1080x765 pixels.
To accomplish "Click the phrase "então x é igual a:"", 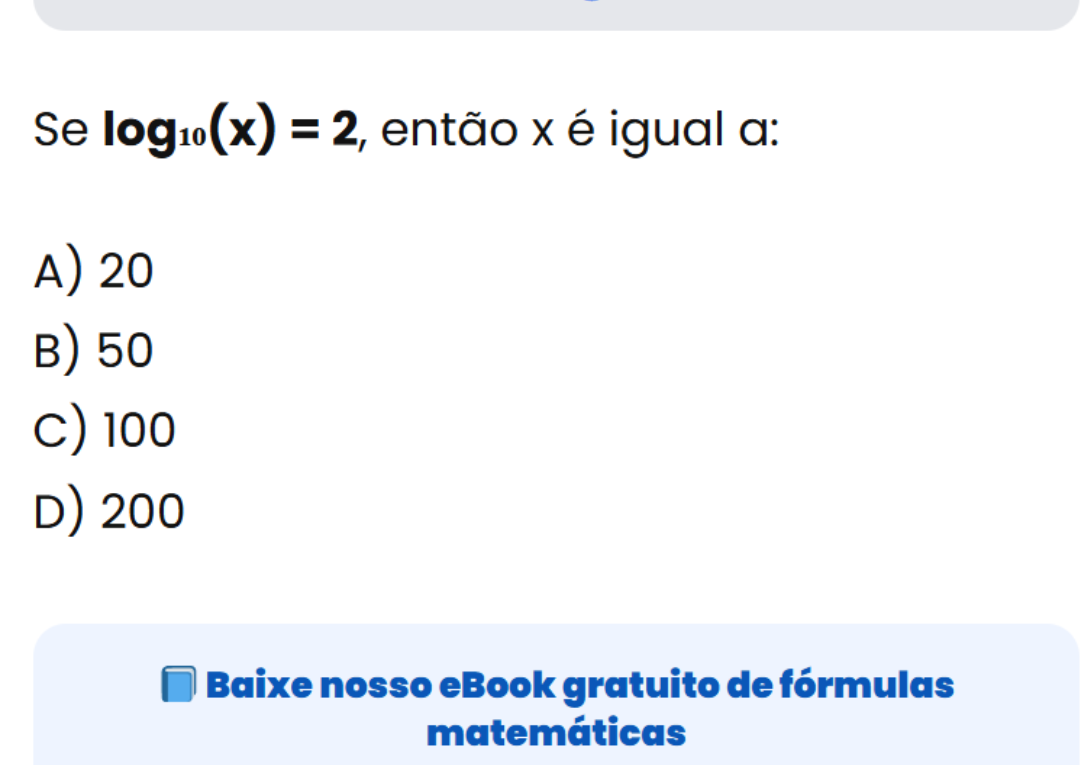I will click(x=580, y=131).
